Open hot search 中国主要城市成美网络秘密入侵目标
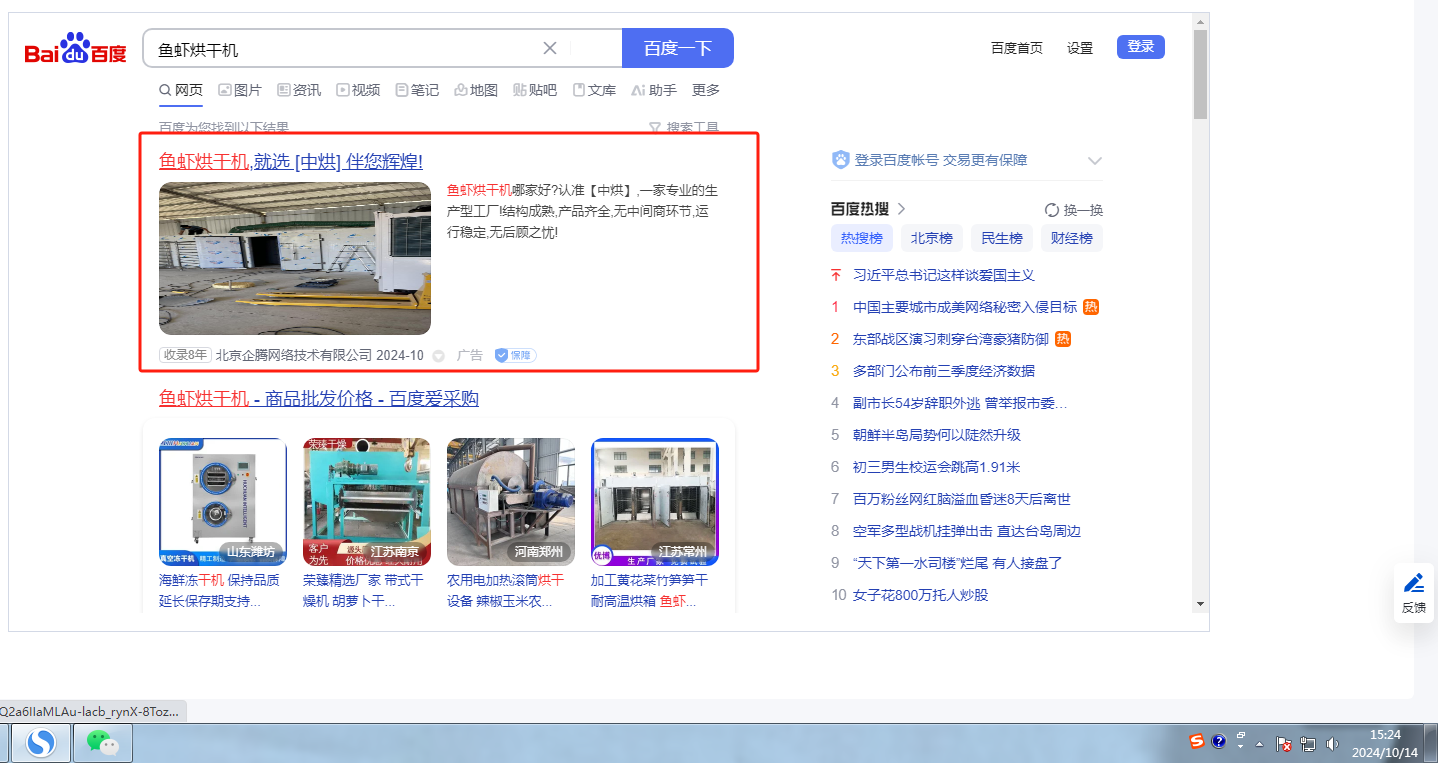 (965, 307)
